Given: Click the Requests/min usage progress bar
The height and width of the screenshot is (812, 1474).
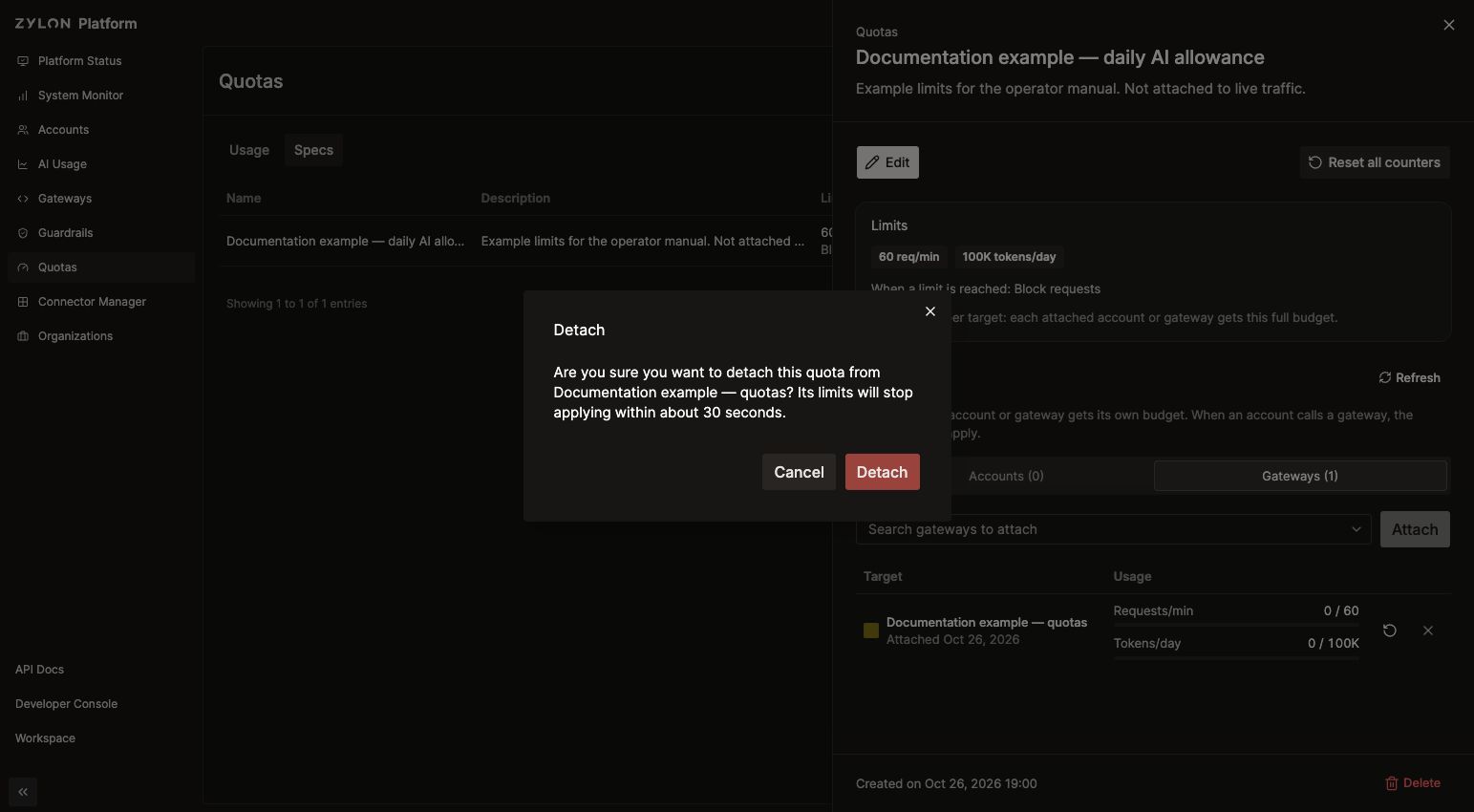Looking at the screenshot, I should point(1236,625).
